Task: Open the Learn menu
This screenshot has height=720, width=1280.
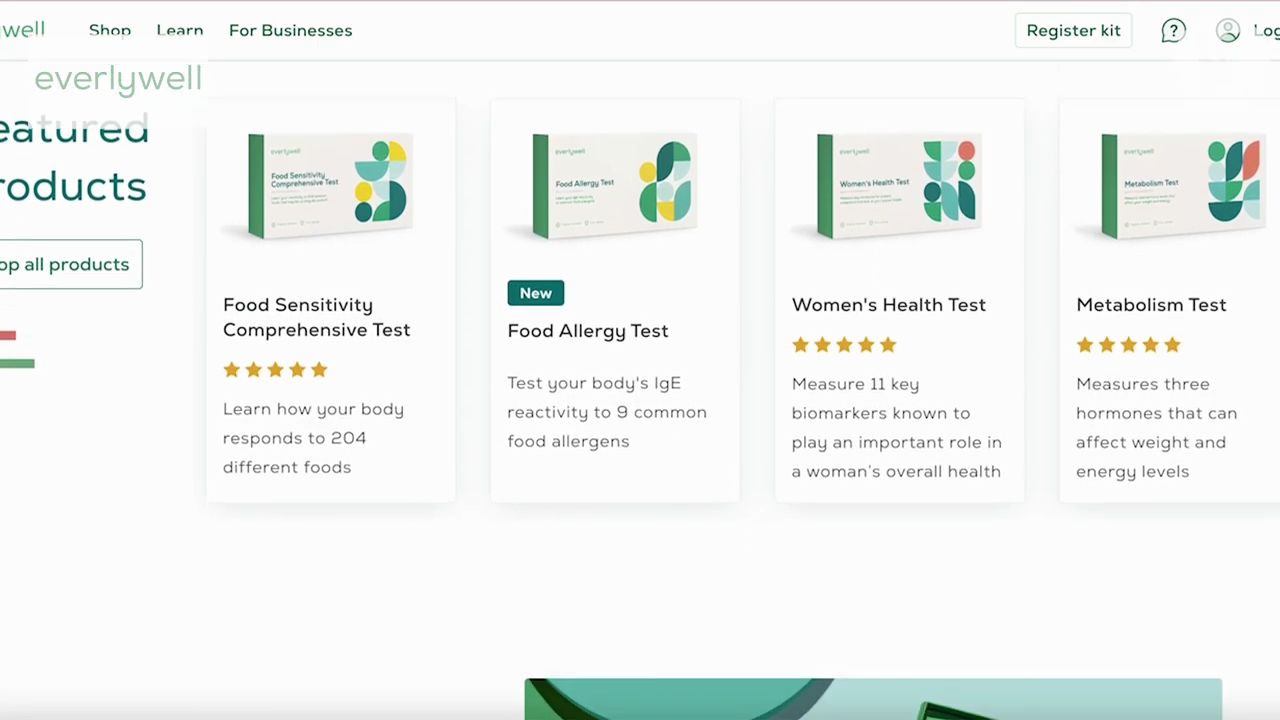Action: coord(180,30)
